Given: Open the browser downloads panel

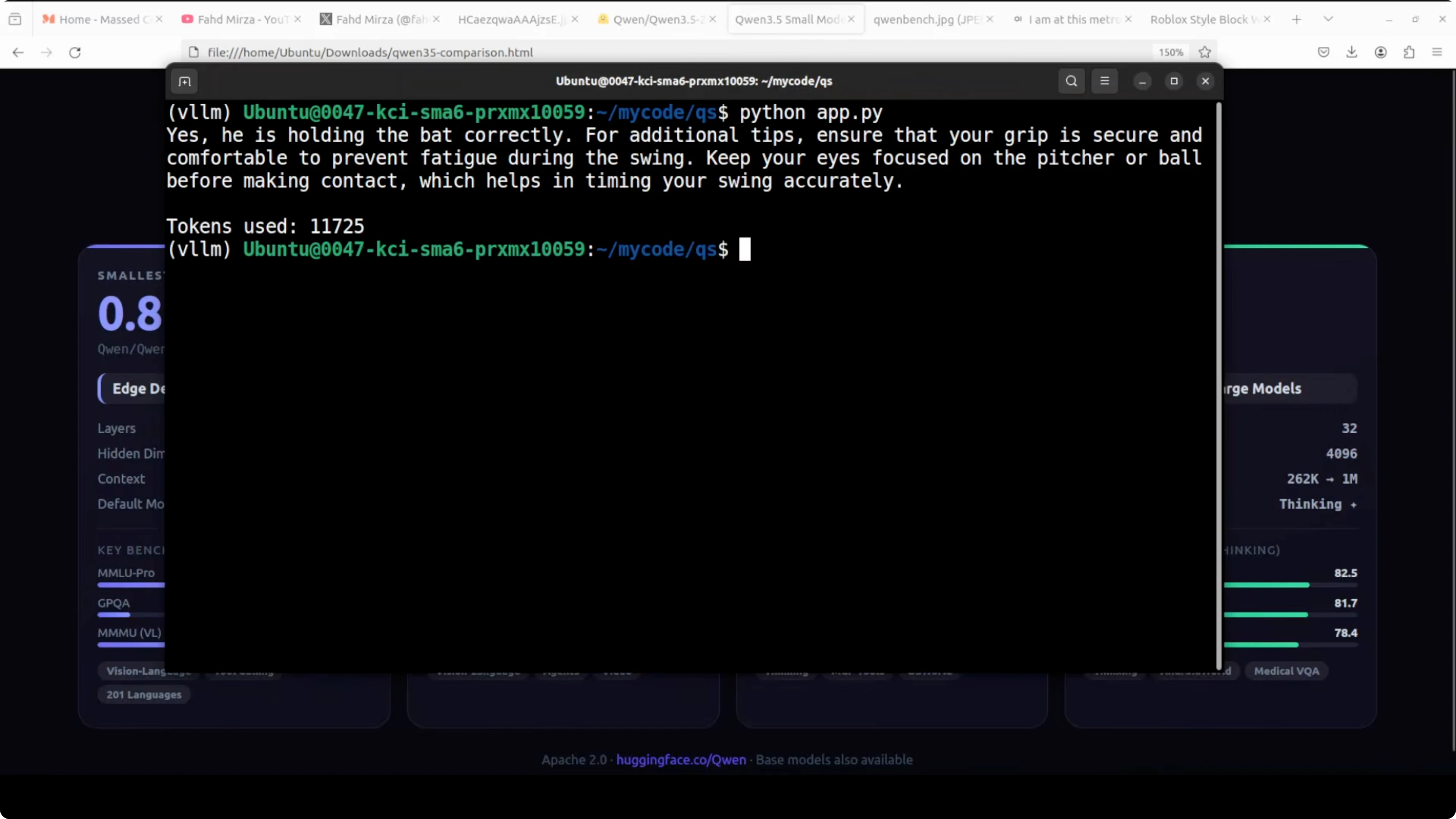Looking at the screenshot, I should tap(1352, 52).
